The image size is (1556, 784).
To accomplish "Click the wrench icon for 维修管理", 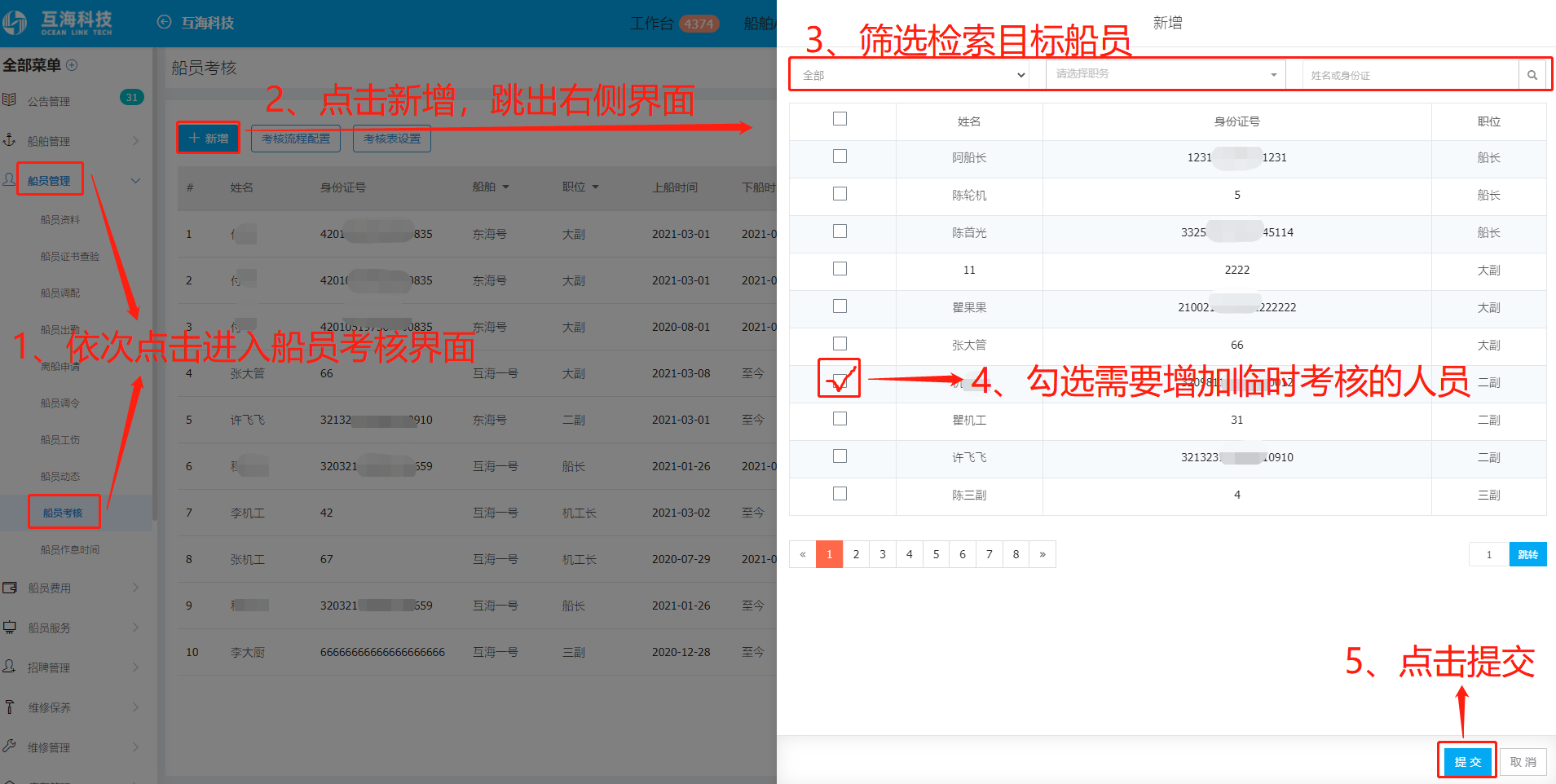I will pyautogui.click(x=10, y=746).
